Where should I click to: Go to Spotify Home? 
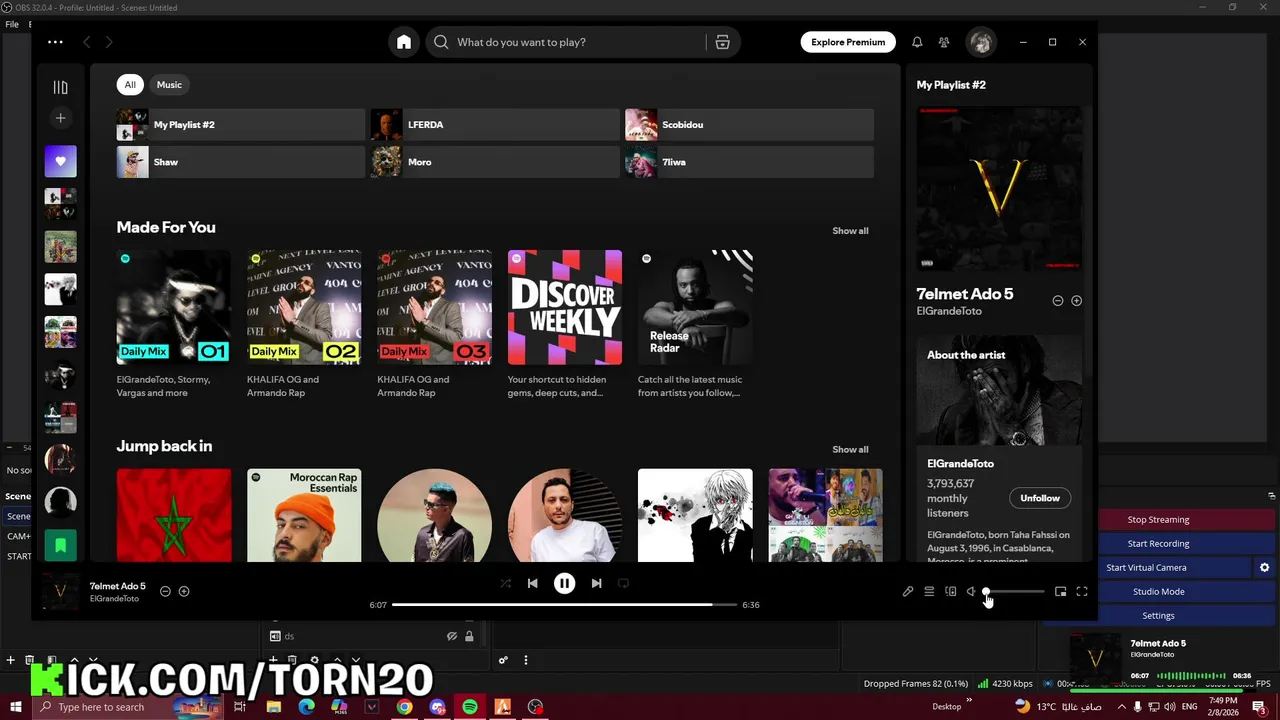pyautogui.click(x=404, y=42)
